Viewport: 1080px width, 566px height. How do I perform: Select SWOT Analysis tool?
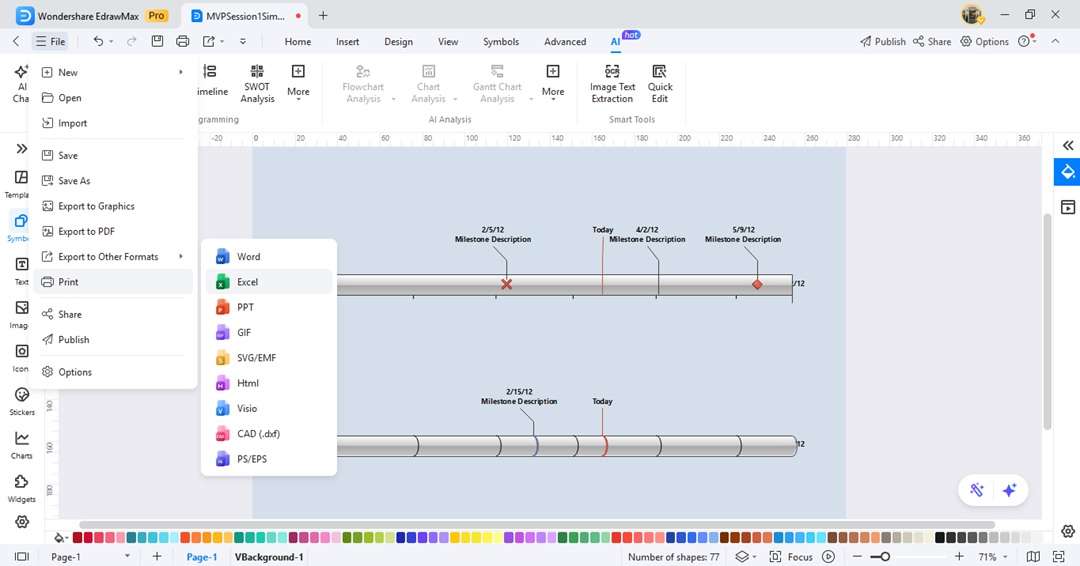(x=257, y=83)
